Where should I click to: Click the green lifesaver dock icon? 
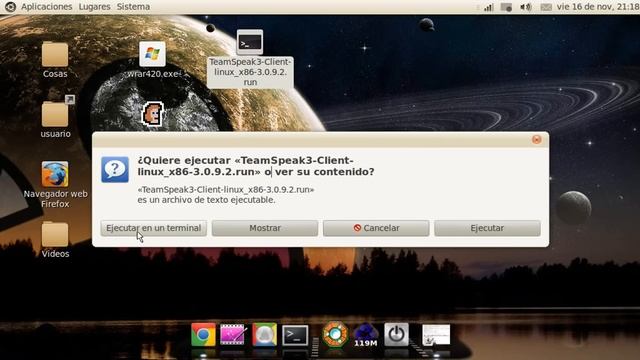tap(335, 334)
